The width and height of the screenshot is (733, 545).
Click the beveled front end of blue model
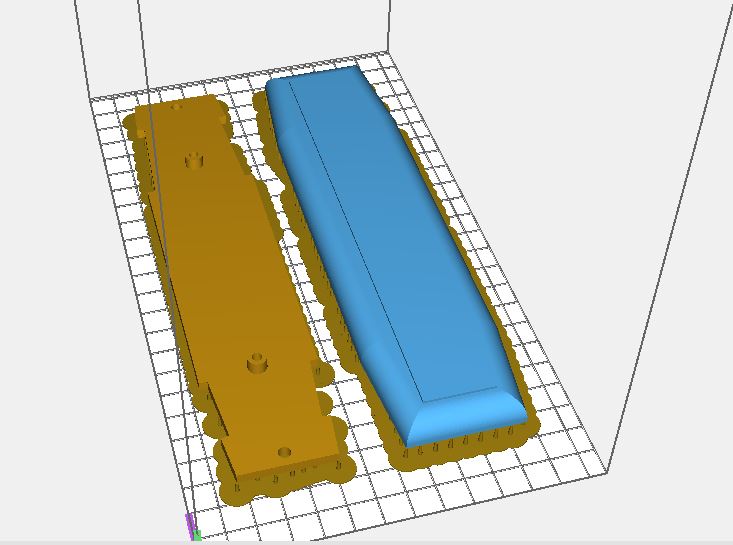pyautogui.click(x=468, y=414)
